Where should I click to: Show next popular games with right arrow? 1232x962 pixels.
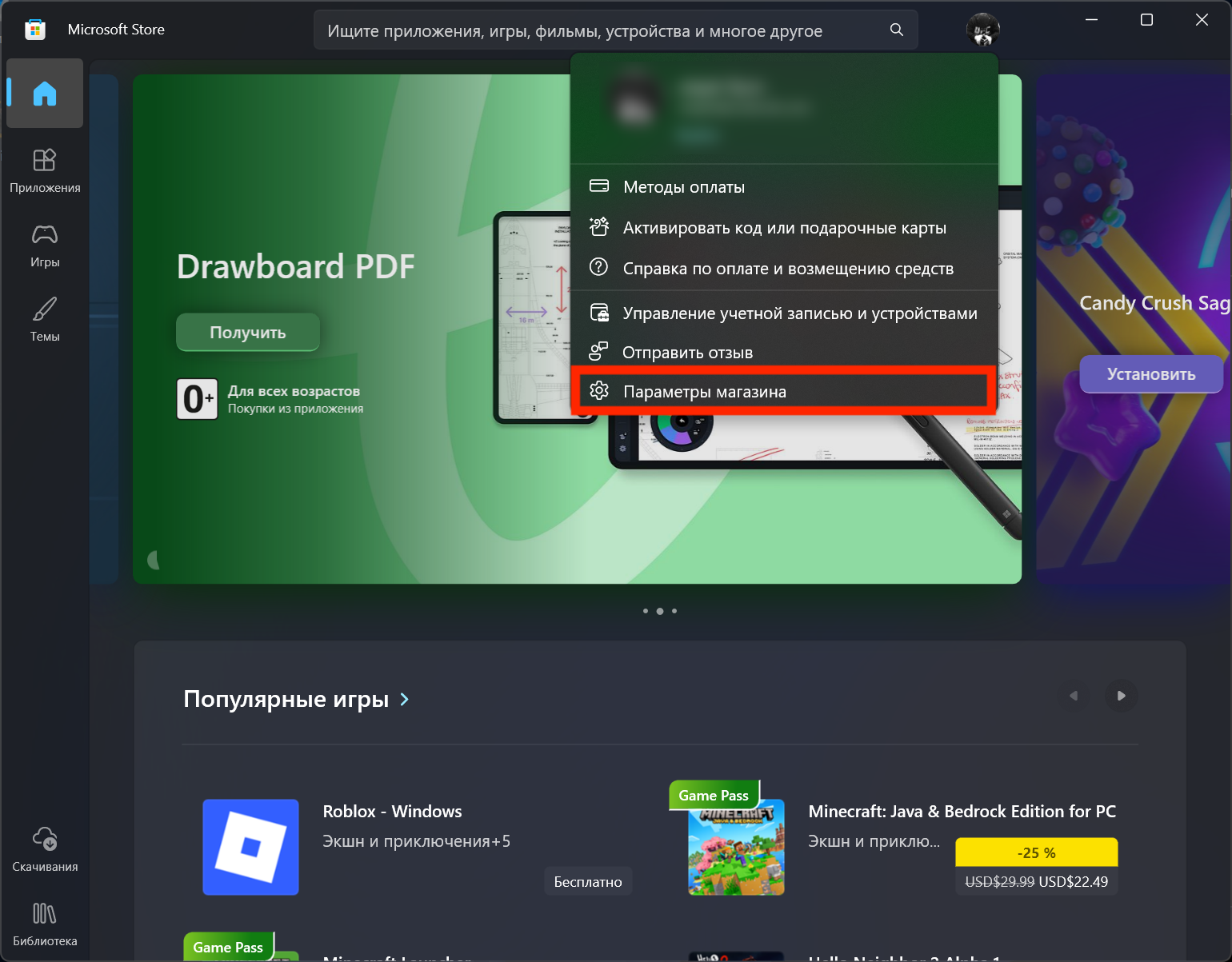click(x=1122, y=696)
